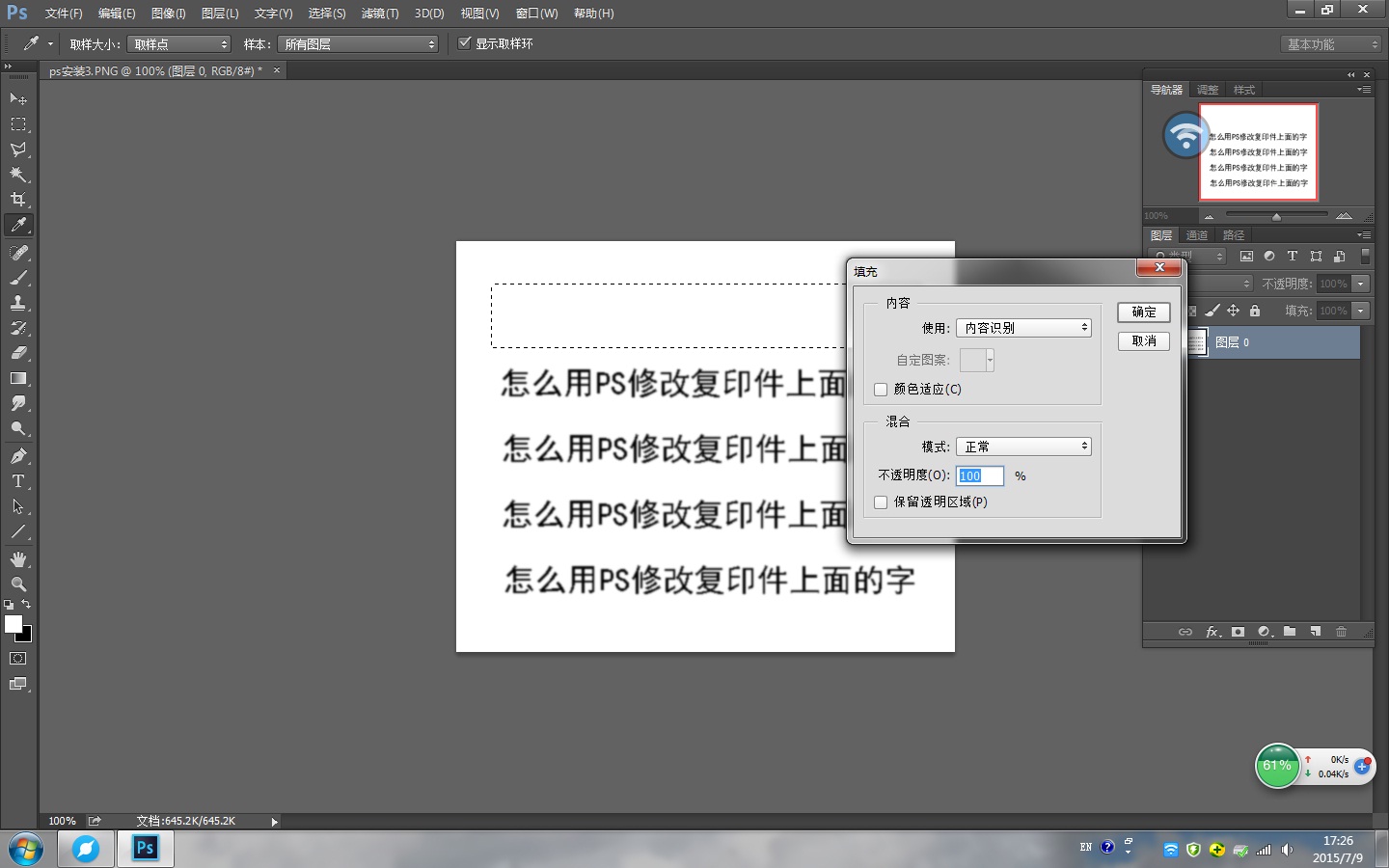Screen dimensions: 1389x868
Task: Create new adjustment layer icon
Action: [x=1265, y=632]
